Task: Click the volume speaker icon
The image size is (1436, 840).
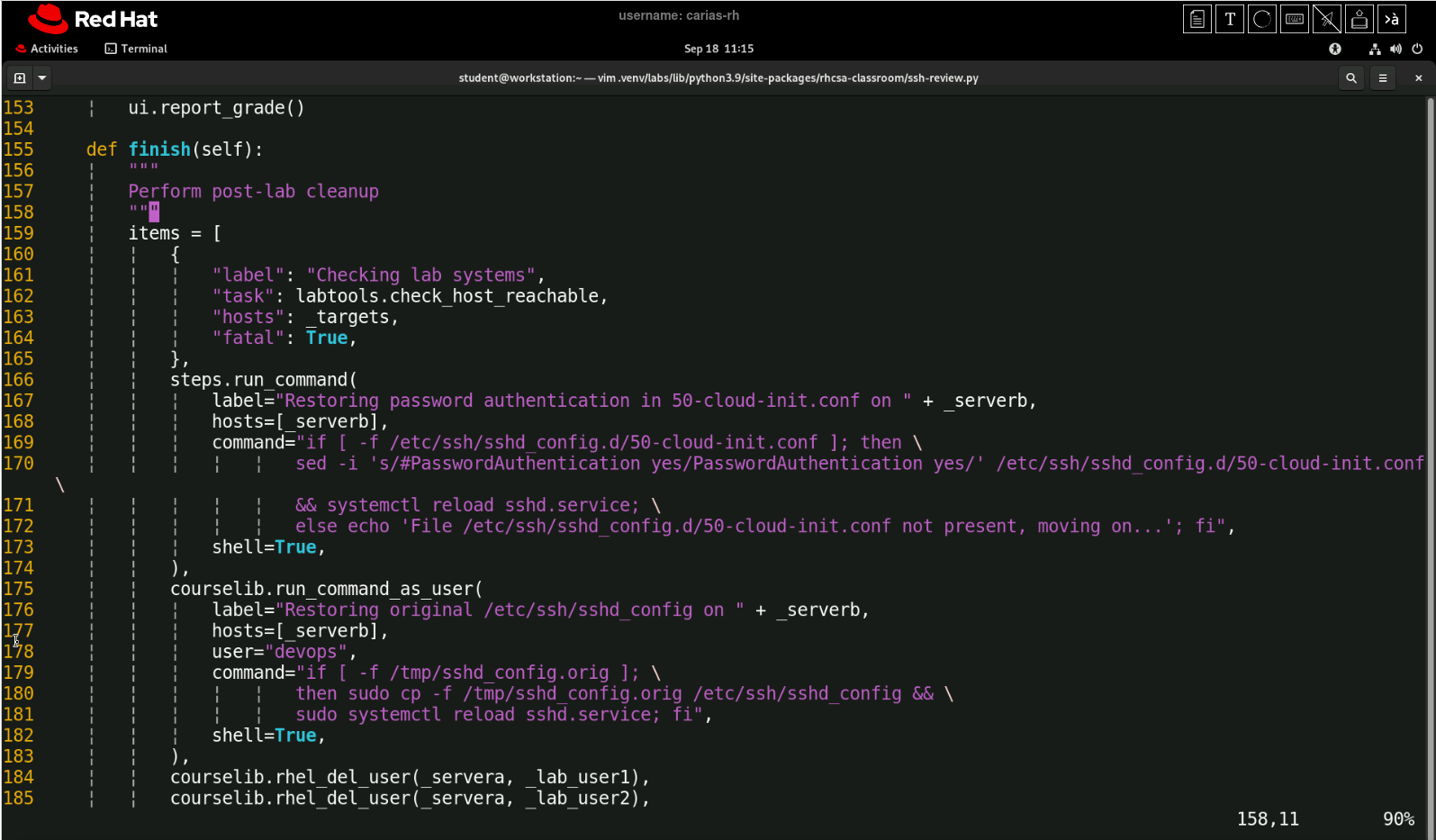Action: [1395, 49]
